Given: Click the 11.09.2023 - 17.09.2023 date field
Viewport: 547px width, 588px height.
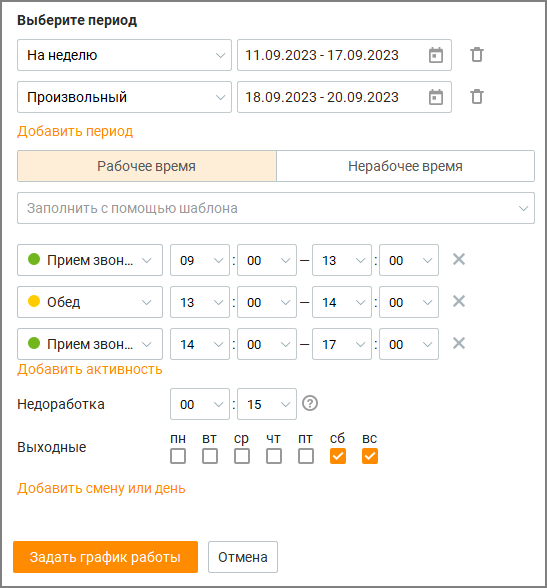Looking at the screenshot, I should [345, 55].
